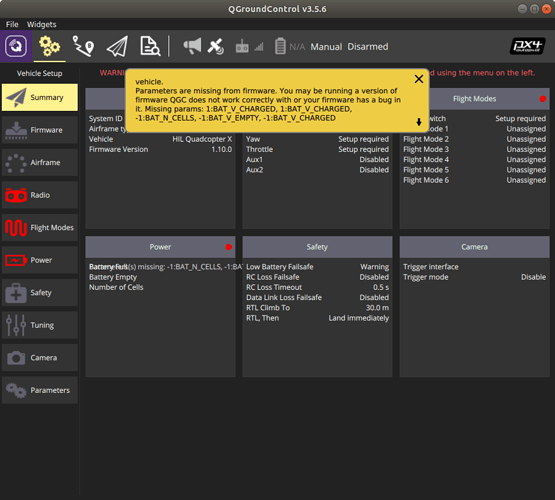Viewport: 555px width, 500px height.
Task: Click the 'Number of Cells' row label
Action: [116, 287]
